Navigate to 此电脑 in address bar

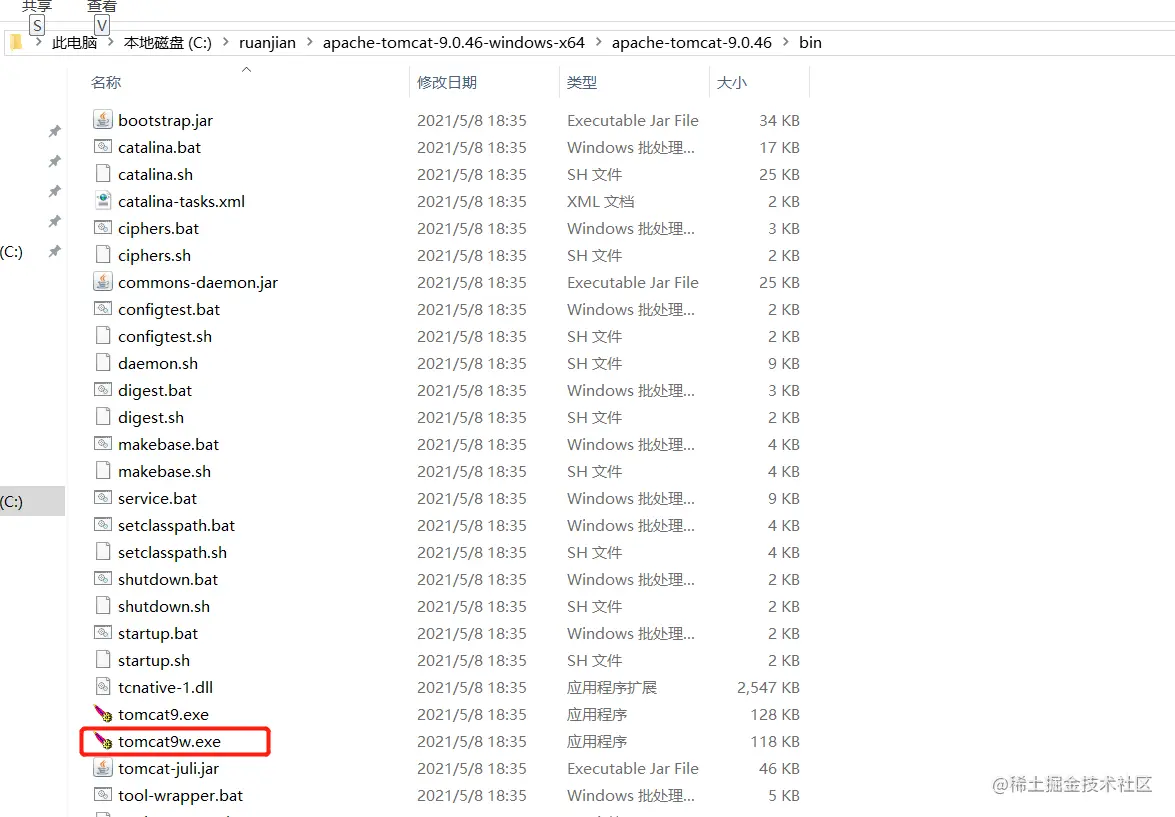point(74,43)
